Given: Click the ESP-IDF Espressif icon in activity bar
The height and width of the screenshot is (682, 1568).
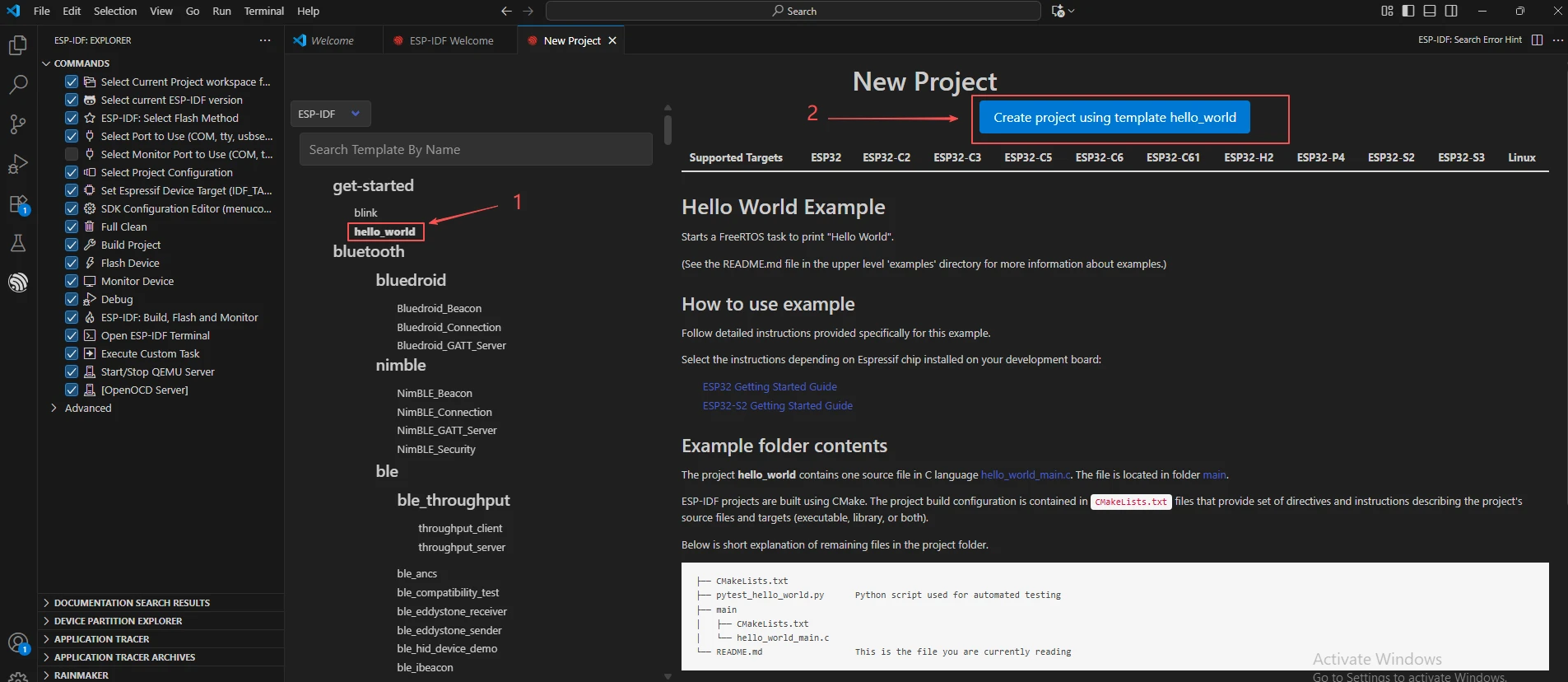Looking at the screenshot, I should [17, 283].
